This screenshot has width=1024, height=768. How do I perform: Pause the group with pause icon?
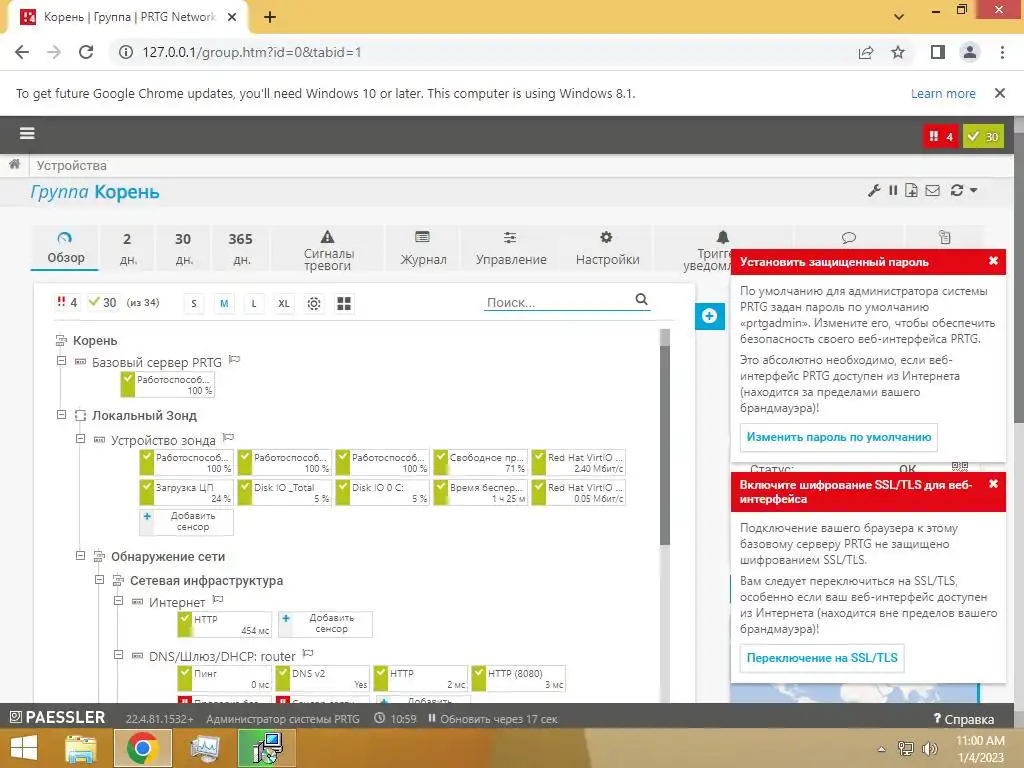(x=893, y=191)
